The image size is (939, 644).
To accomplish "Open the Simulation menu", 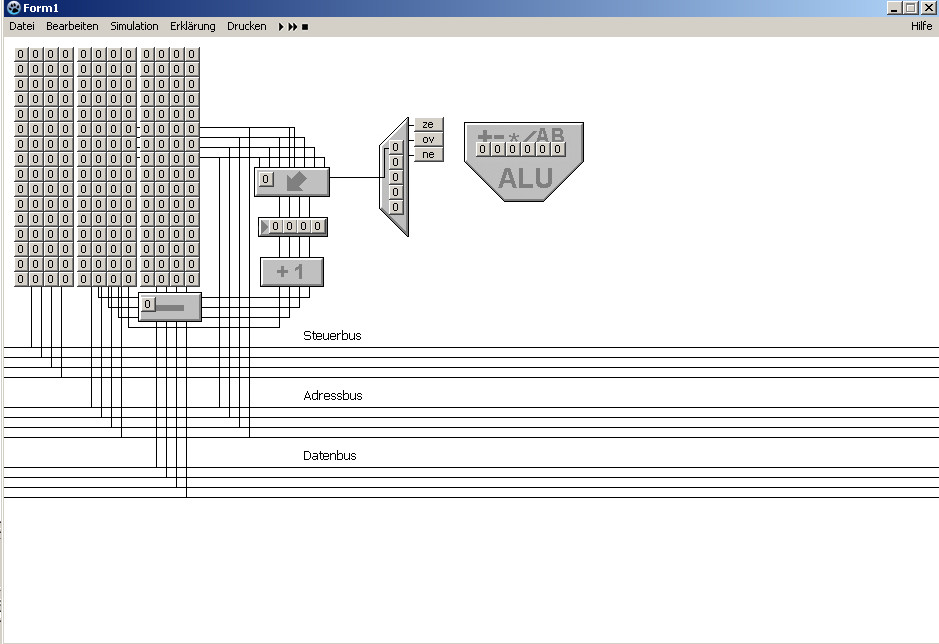I will 134,27.
